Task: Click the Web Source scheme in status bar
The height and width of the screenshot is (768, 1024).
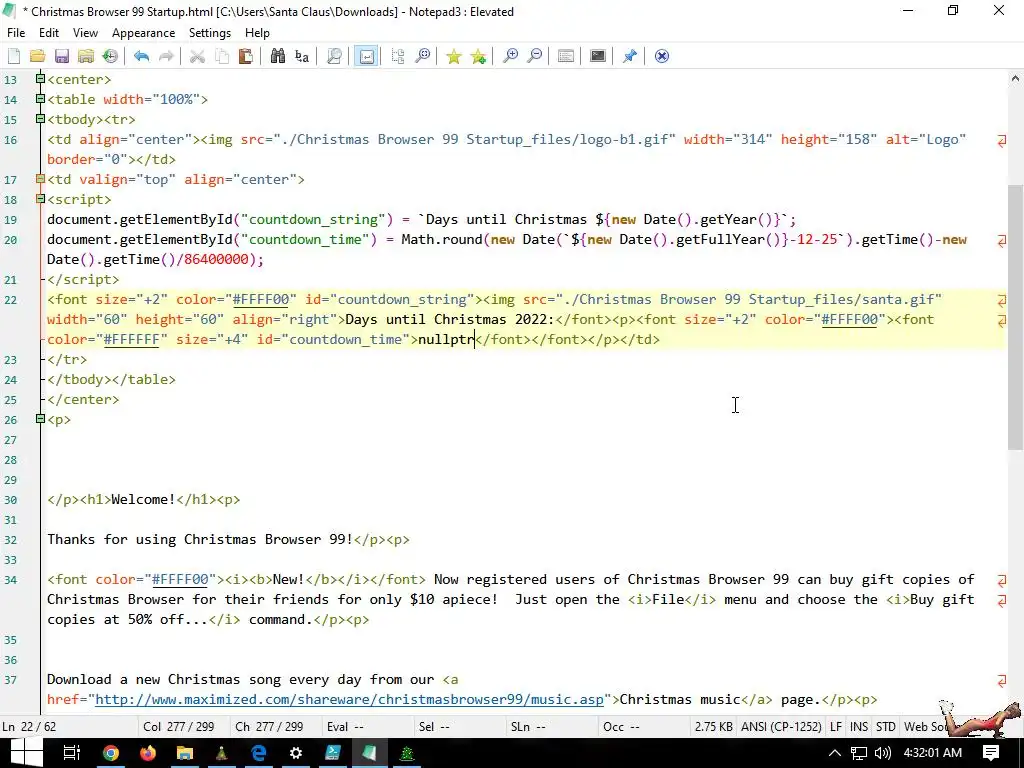Action: pos(925,727)
